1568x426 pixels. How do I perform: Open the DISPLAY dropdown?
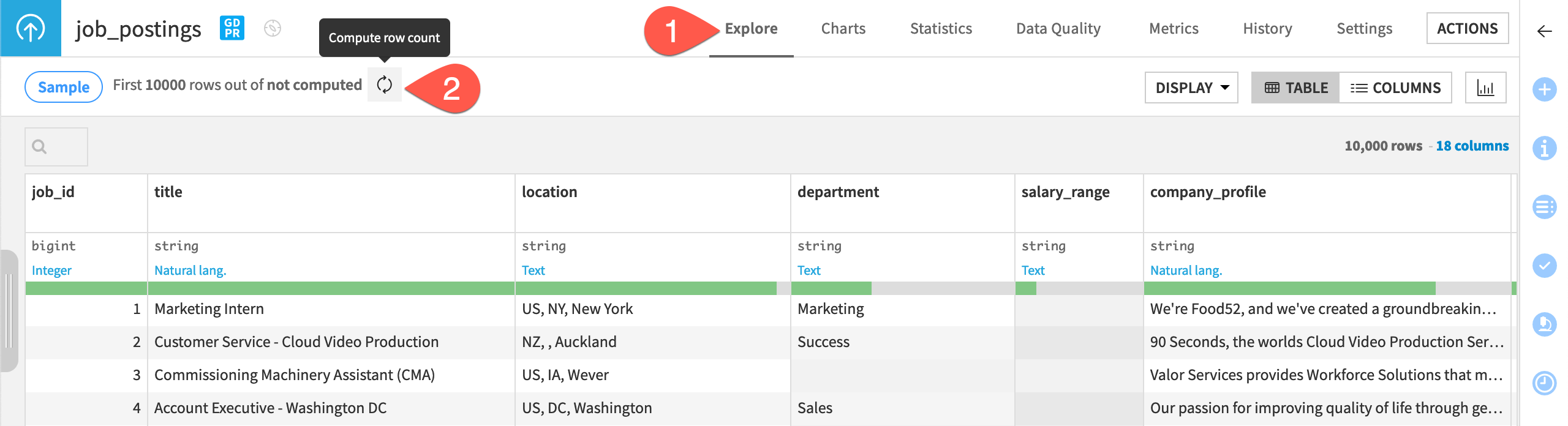pyautogui.click(x=1191, y=88)
